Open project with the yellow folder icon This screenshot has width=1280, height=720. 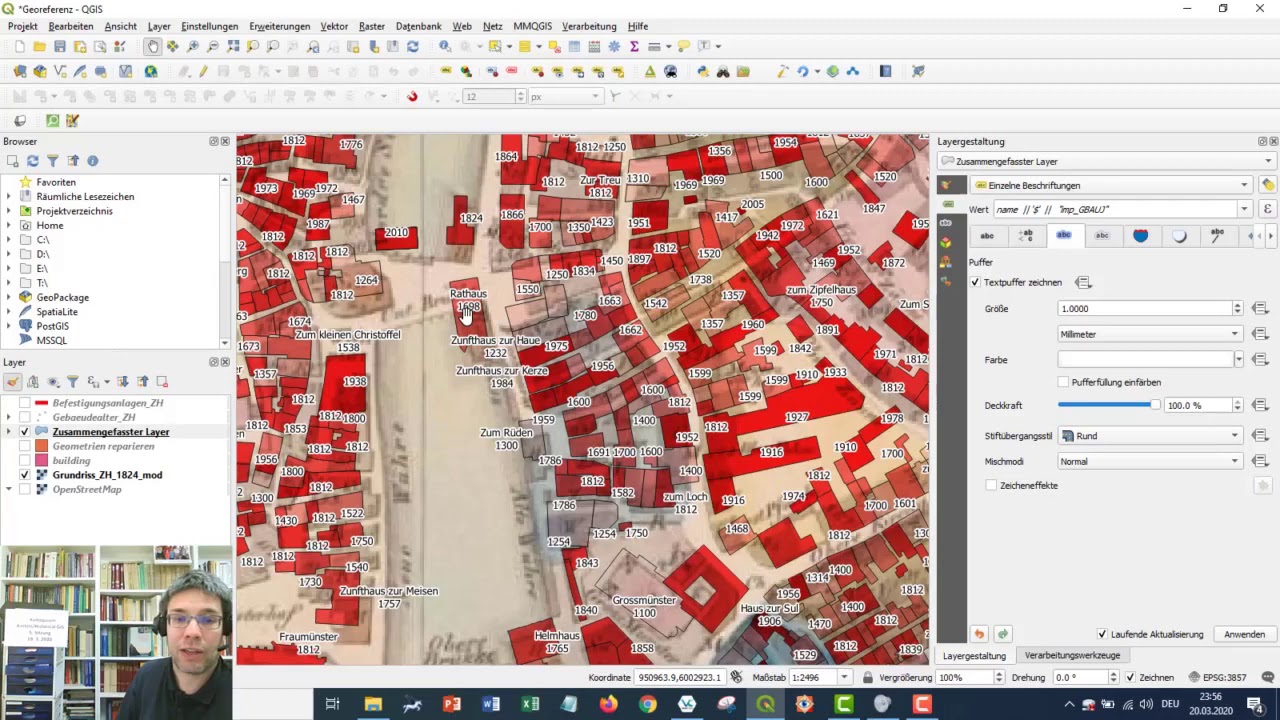39,46
